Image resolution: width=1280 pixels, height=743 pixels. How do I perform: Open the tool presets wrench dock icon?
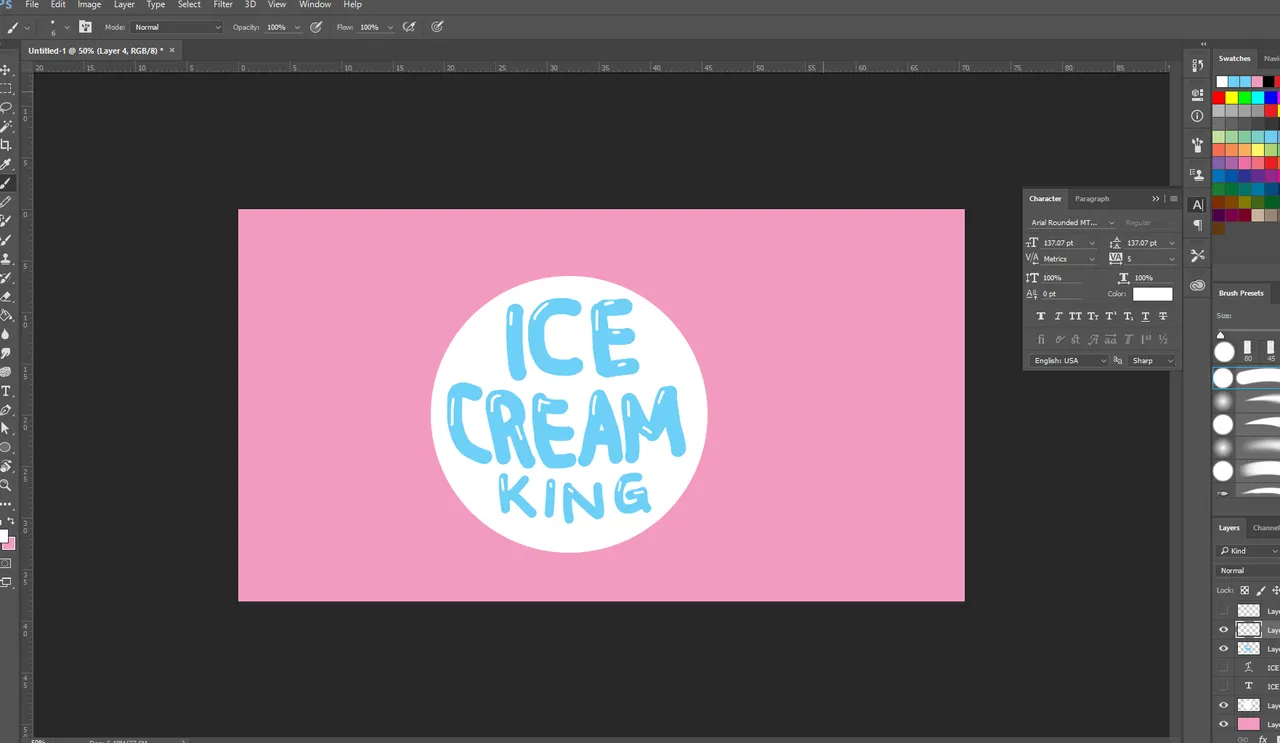[x=1197, y=256]
